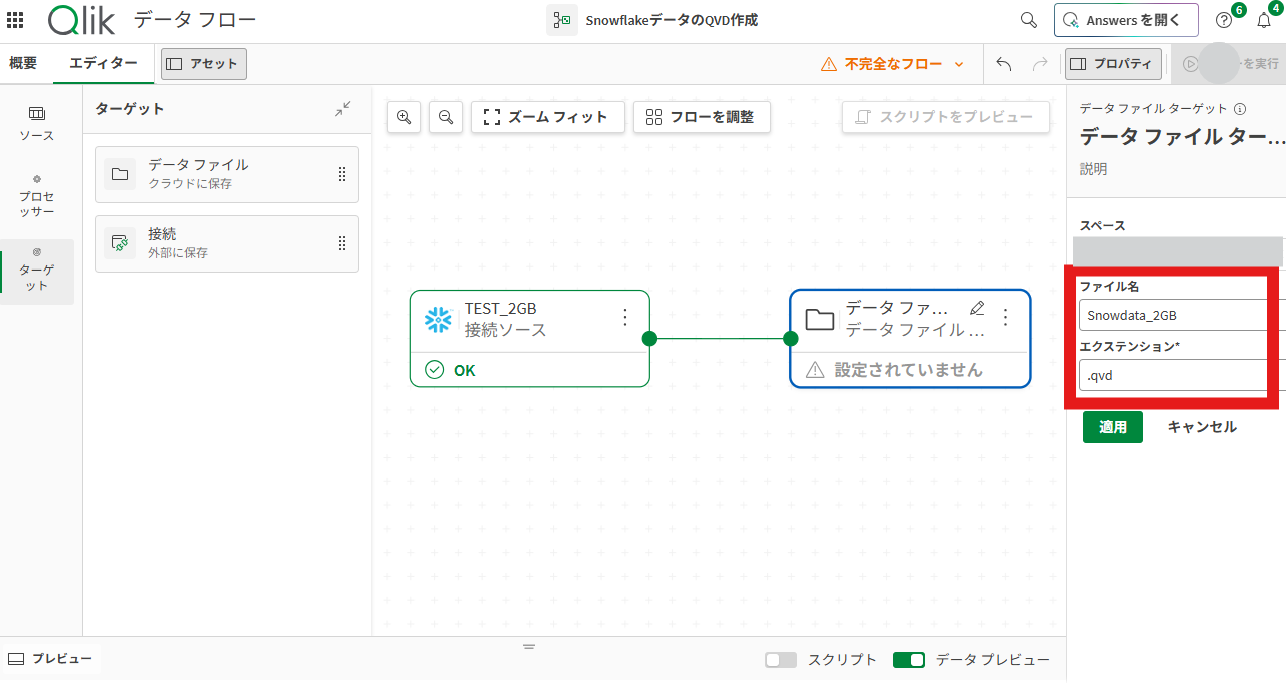
Task: Click the ズーム フィット button
Action: point(548,117)
